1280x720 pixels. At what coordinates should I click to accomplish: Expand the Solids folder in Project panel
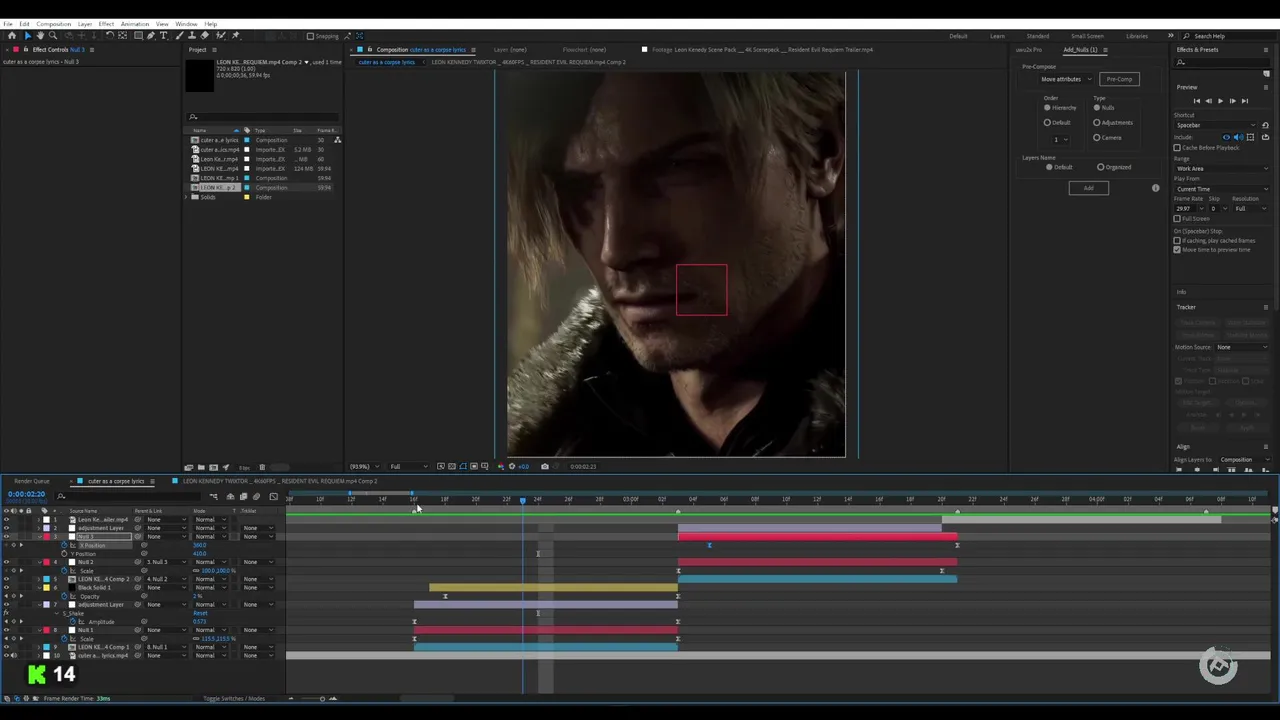click(x=185, y=197)
